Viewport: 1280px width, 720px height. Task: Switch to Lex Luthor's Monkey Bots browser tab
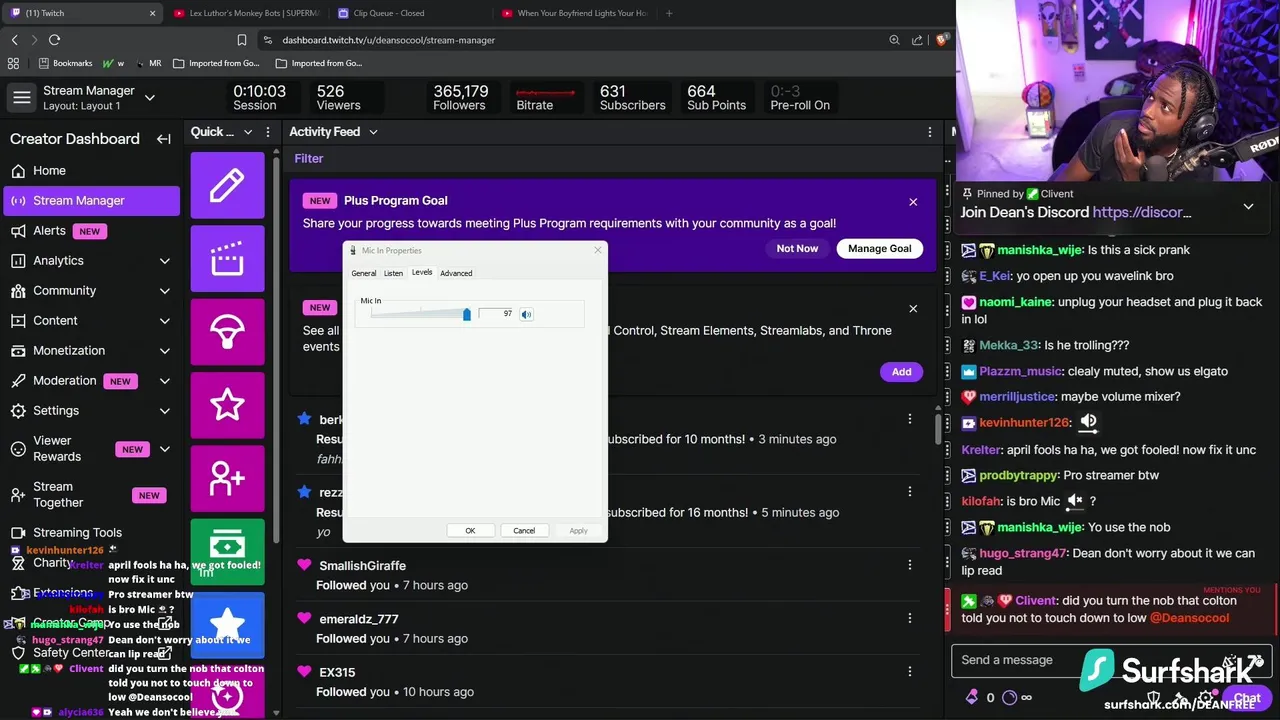[246, 13]
